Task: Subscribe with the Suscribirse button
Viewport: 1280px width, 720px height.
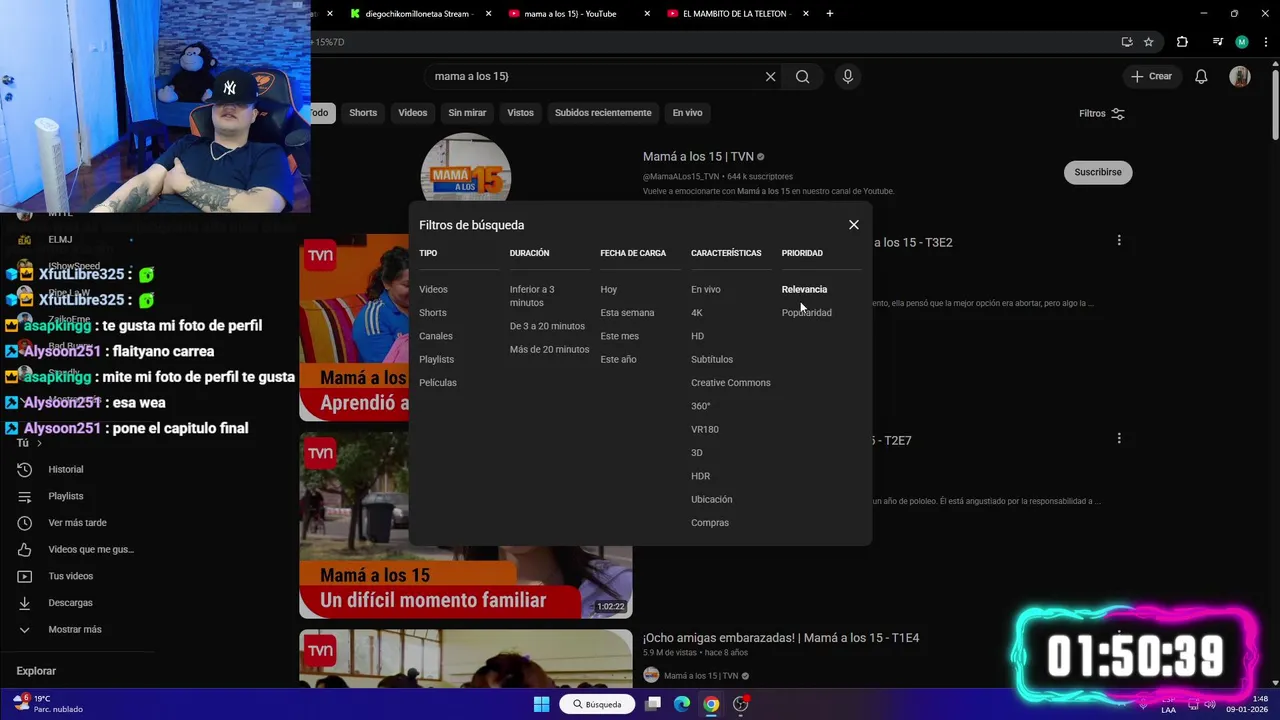Action: coord(1098,172)
